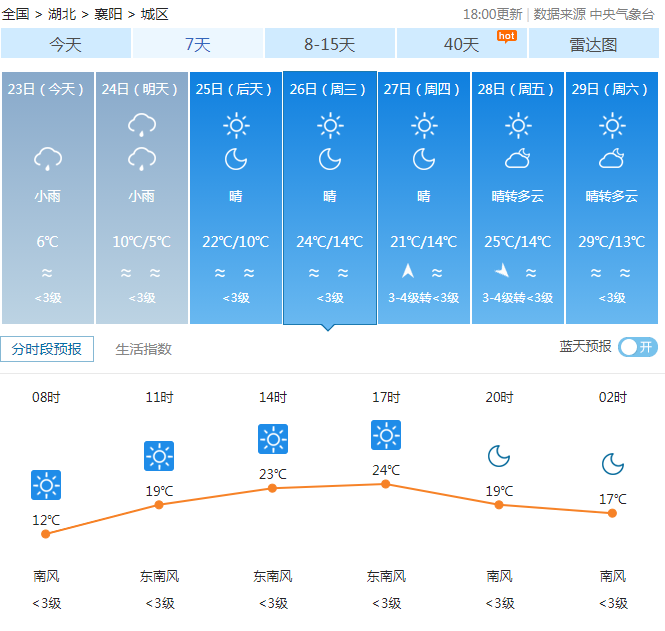The image size is (665, 631).
Task: Open the 8-15天 forecast tab
Action: click(330, 44)
